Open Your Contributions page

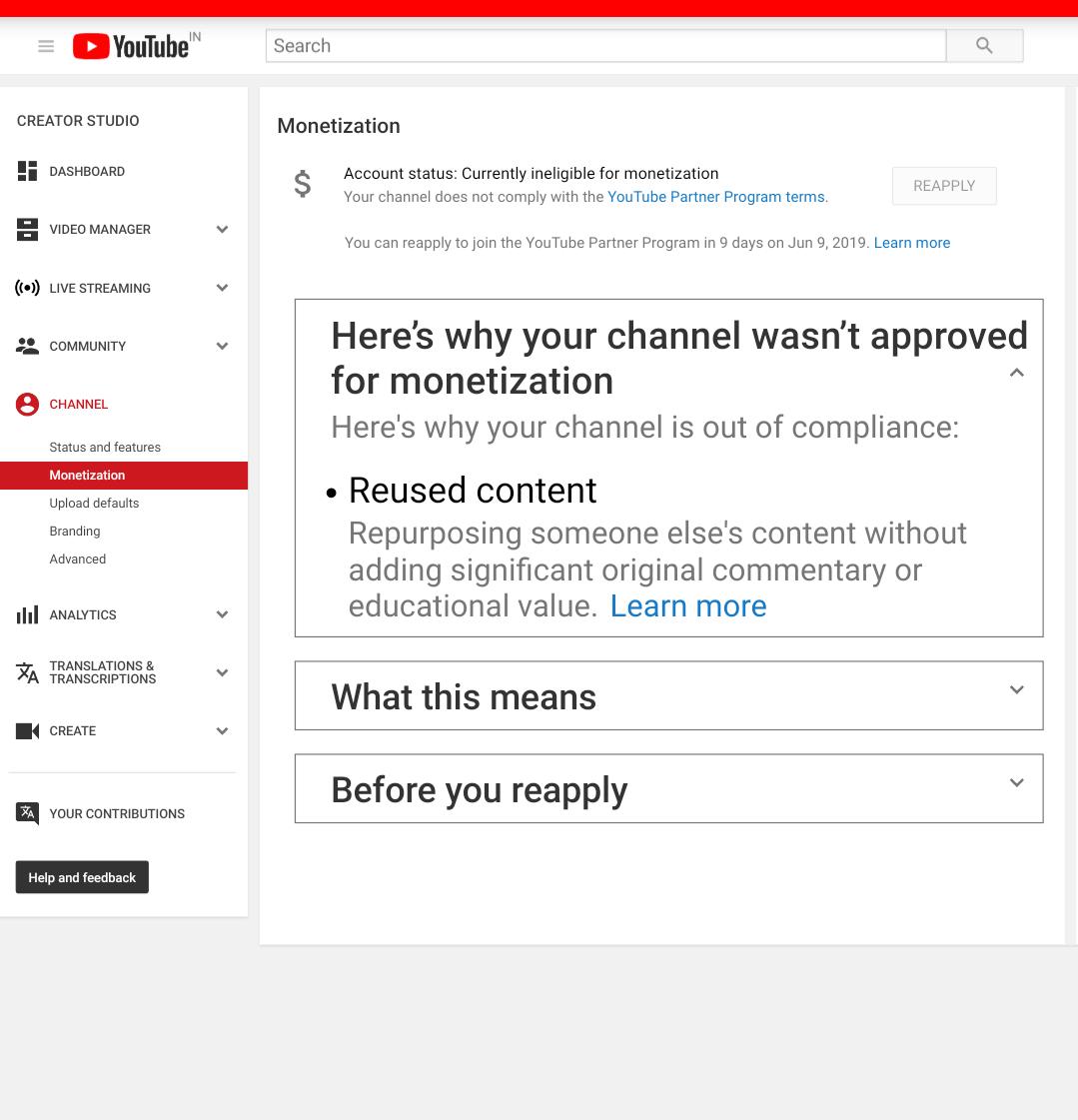tap(117, 813)
